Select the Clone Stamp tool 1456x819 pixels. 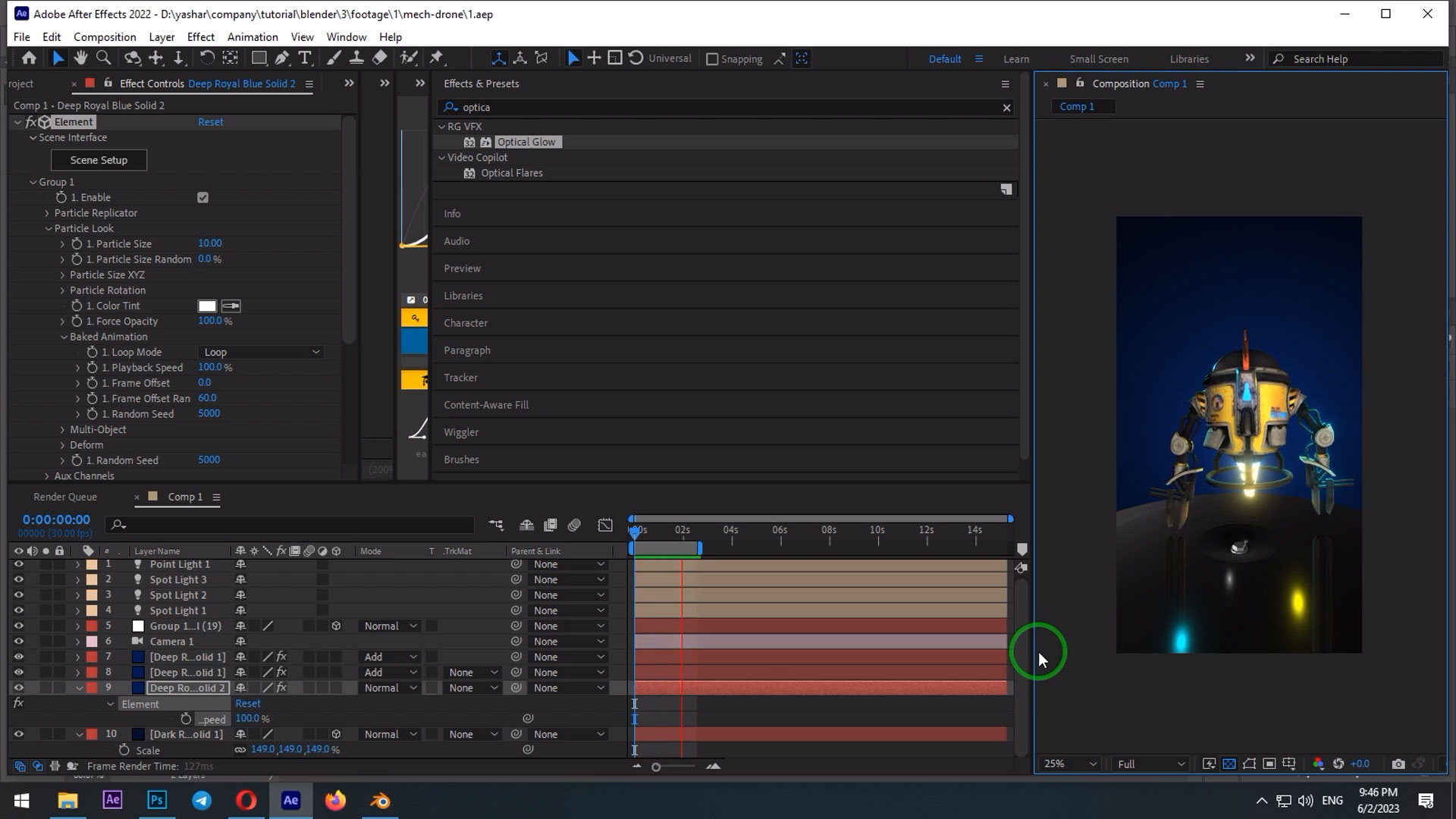[356, 58]
